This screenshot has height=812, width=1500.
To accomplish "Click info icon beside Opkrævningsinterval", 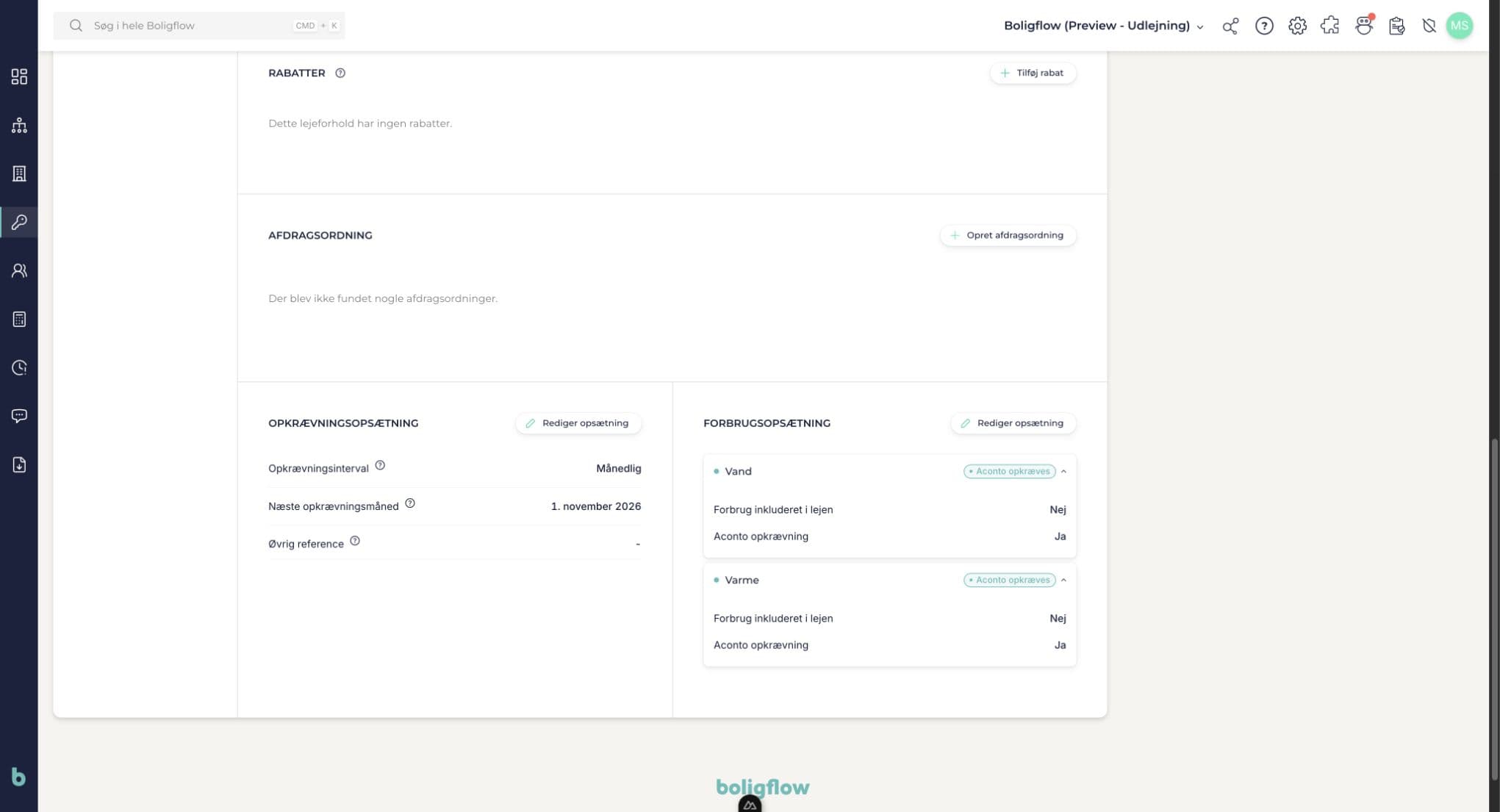I will coord(380,465).
